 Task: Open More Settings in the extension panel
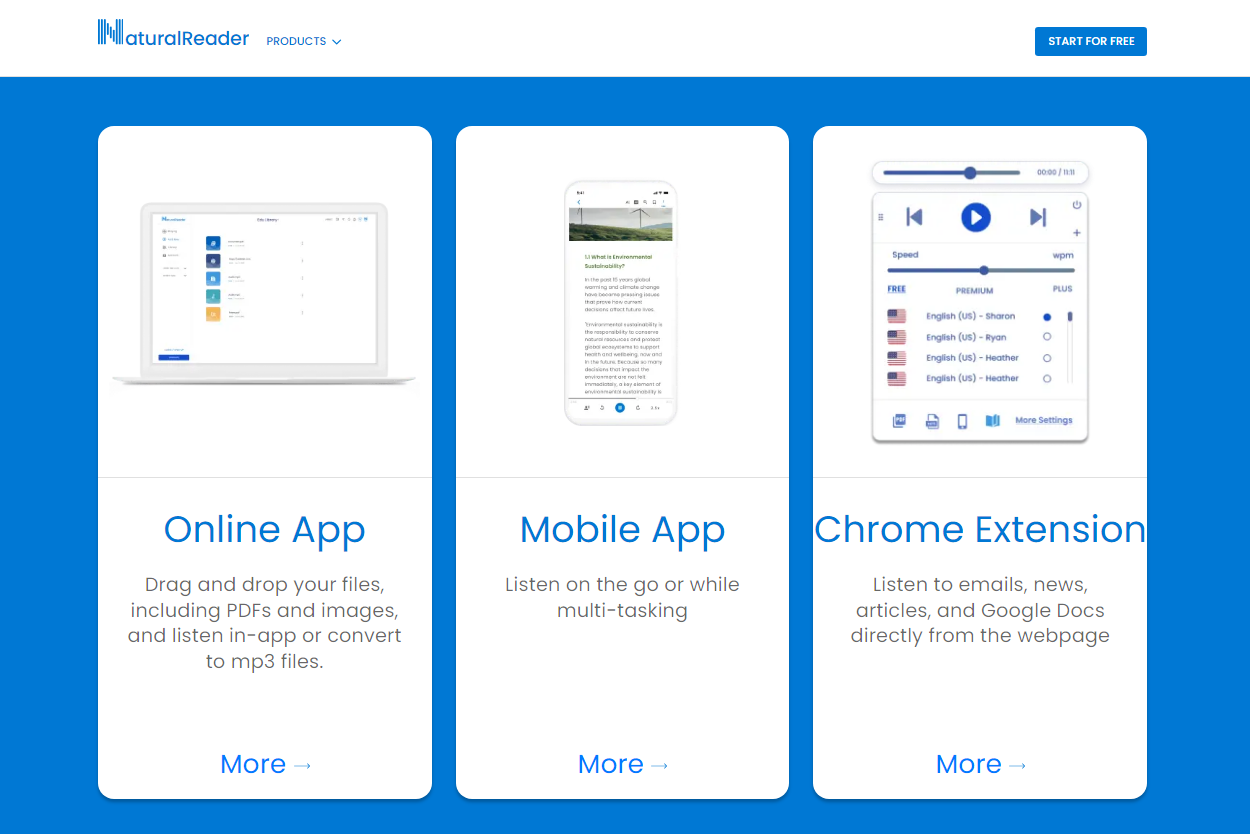1044,421
